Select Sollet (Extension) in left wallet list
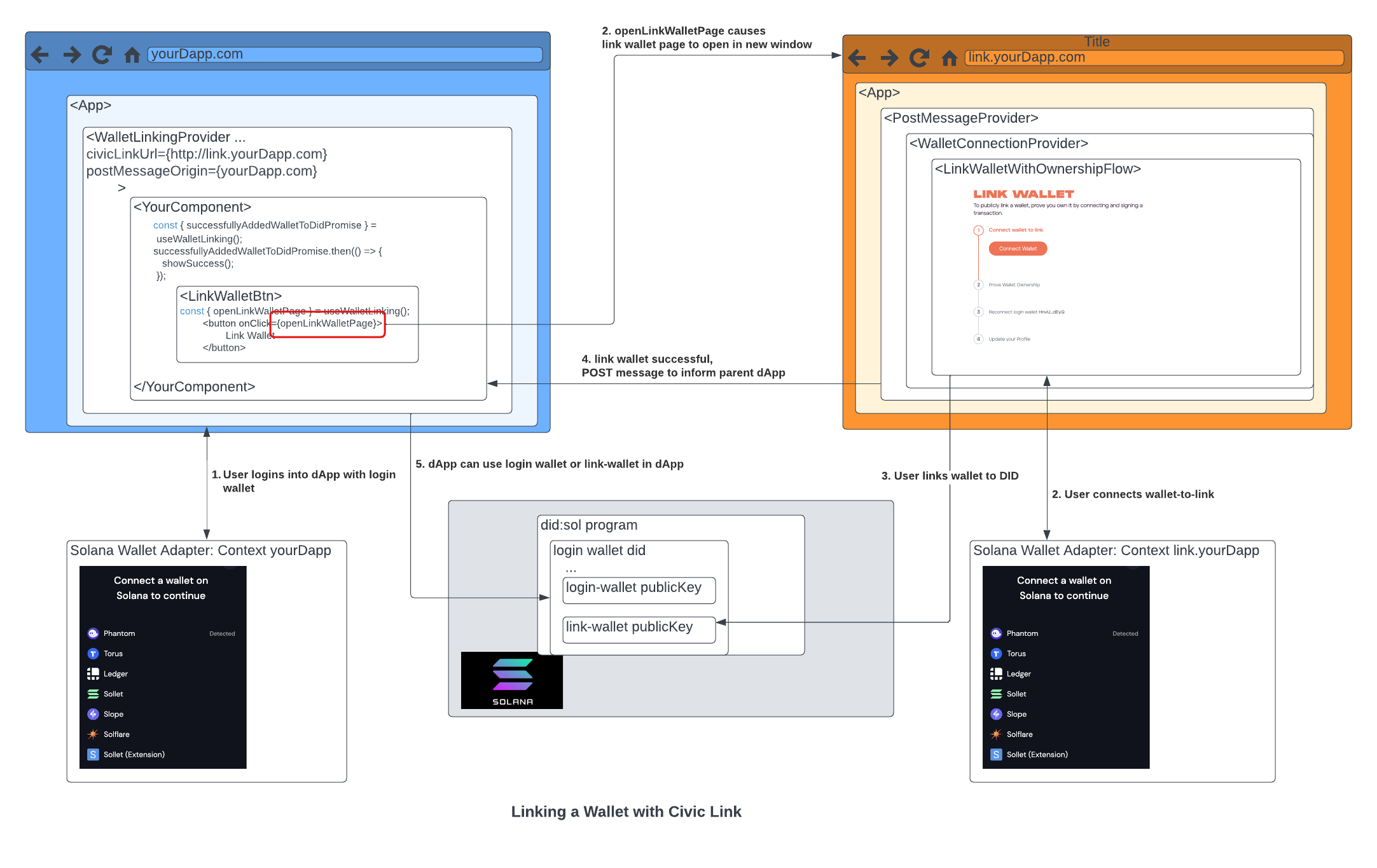The width and height of the screenshot is (1377, 868). tap(134, 755)
